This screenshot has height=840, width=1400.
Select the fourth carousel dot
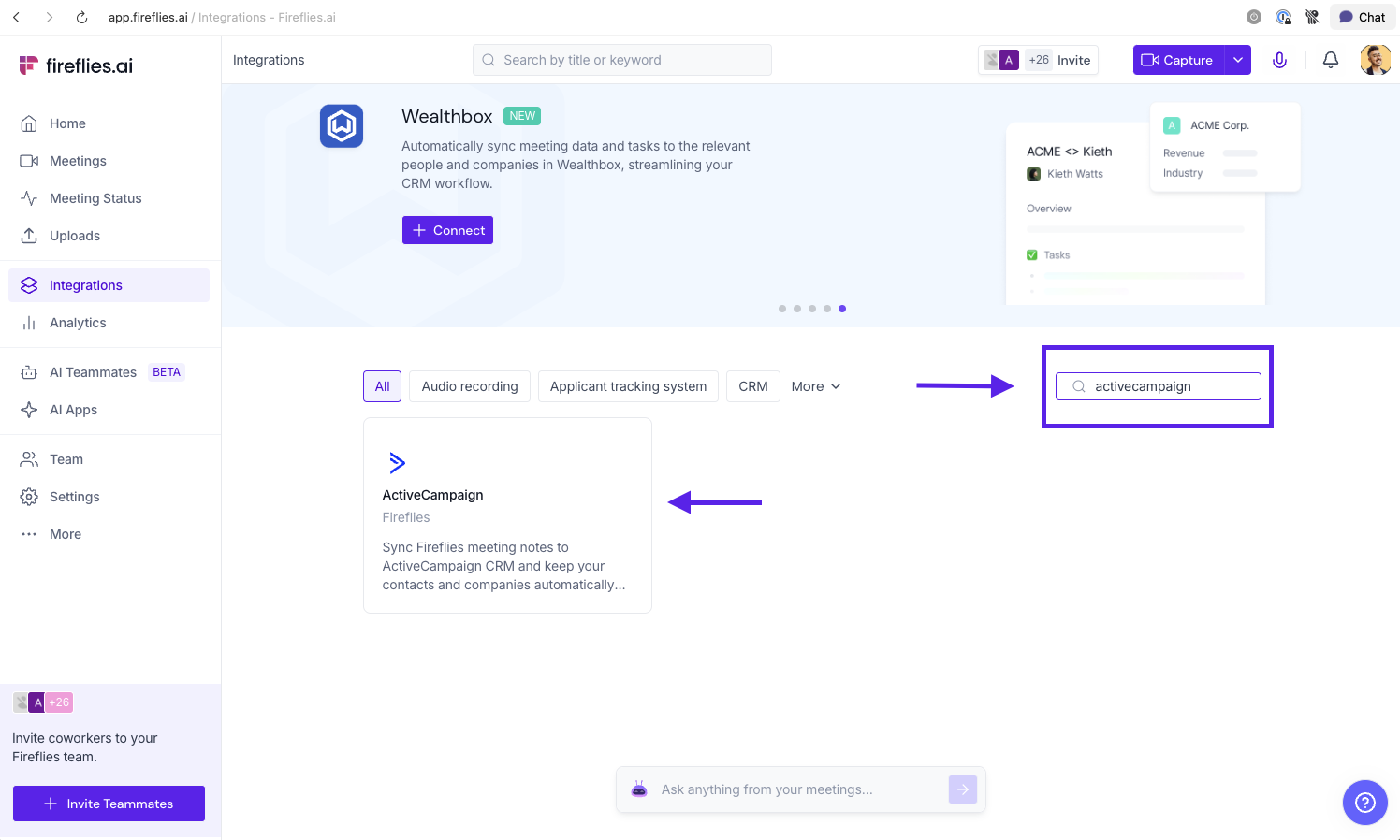click(x=827, y=309)
